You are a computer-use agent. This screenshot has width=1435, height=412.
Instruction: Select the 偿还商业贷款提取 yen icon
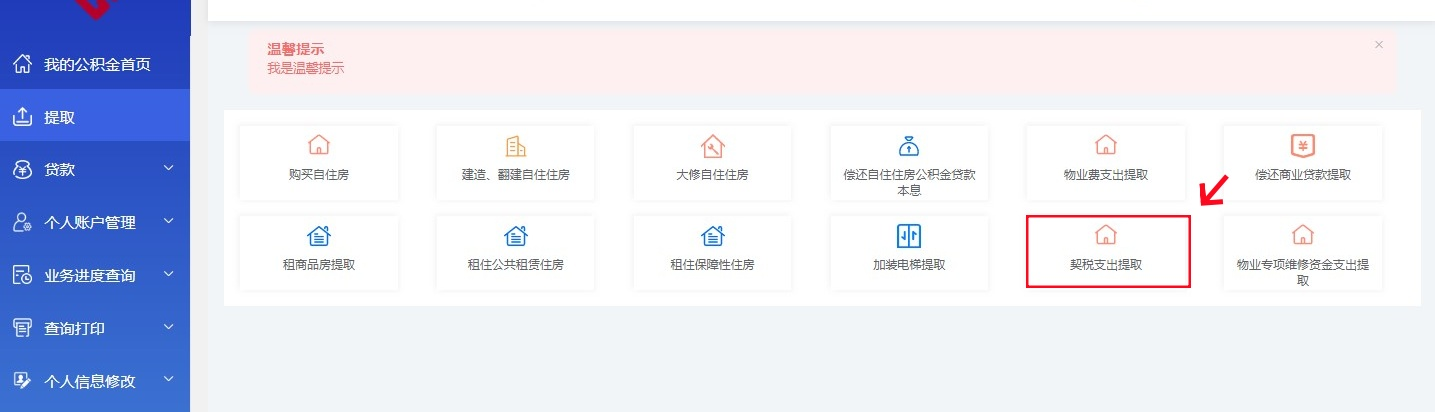(x=1302, y=146)
